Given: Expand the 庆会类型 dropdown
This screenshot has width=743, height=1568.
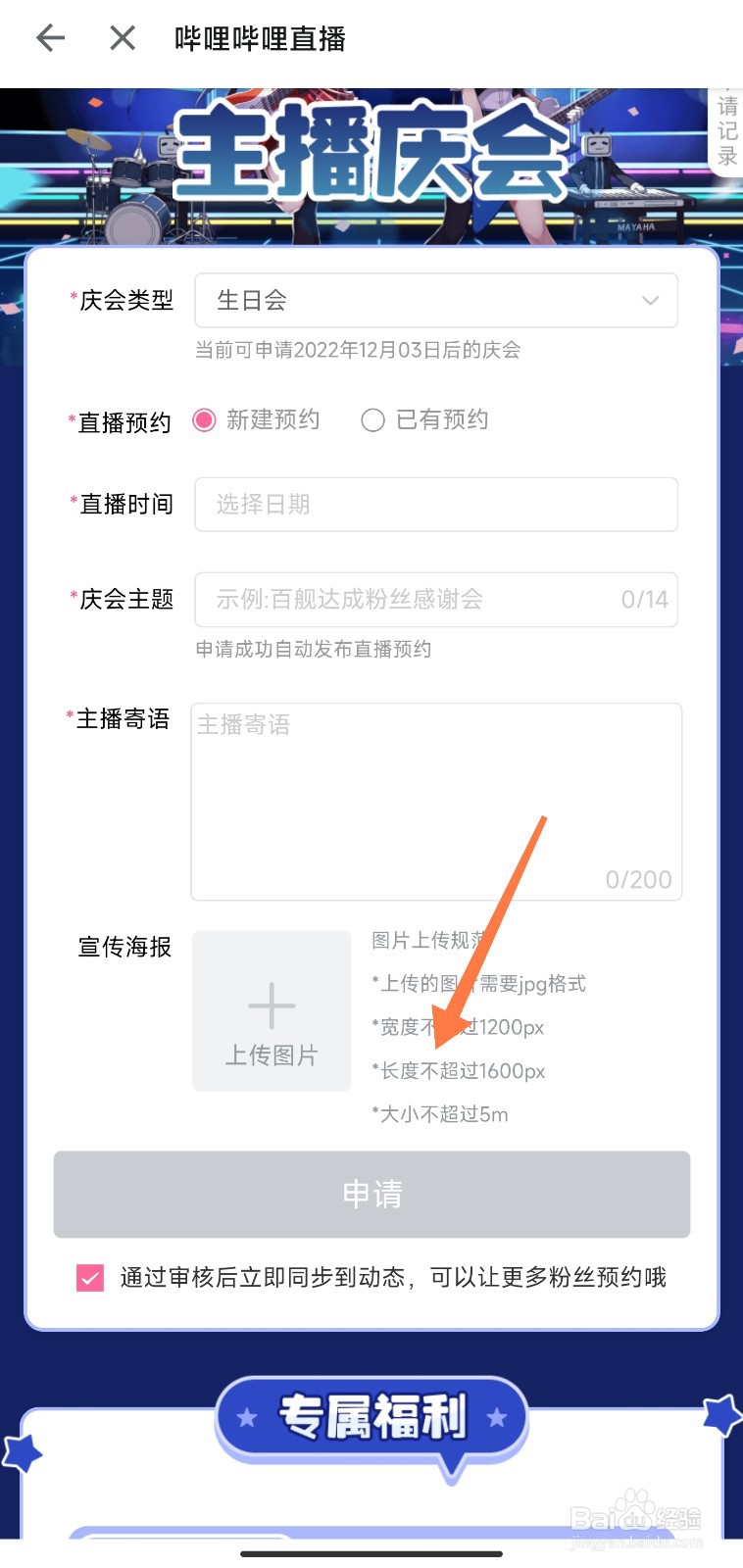Looking at the screenshot, I should click(x=436, y=300).
